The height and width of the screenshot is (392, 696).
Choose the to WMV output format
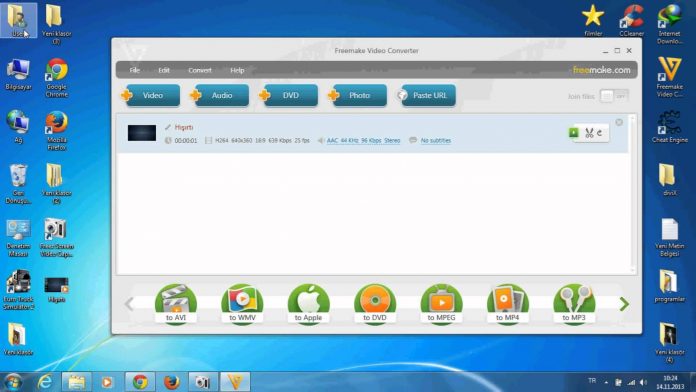coord(242,304)
